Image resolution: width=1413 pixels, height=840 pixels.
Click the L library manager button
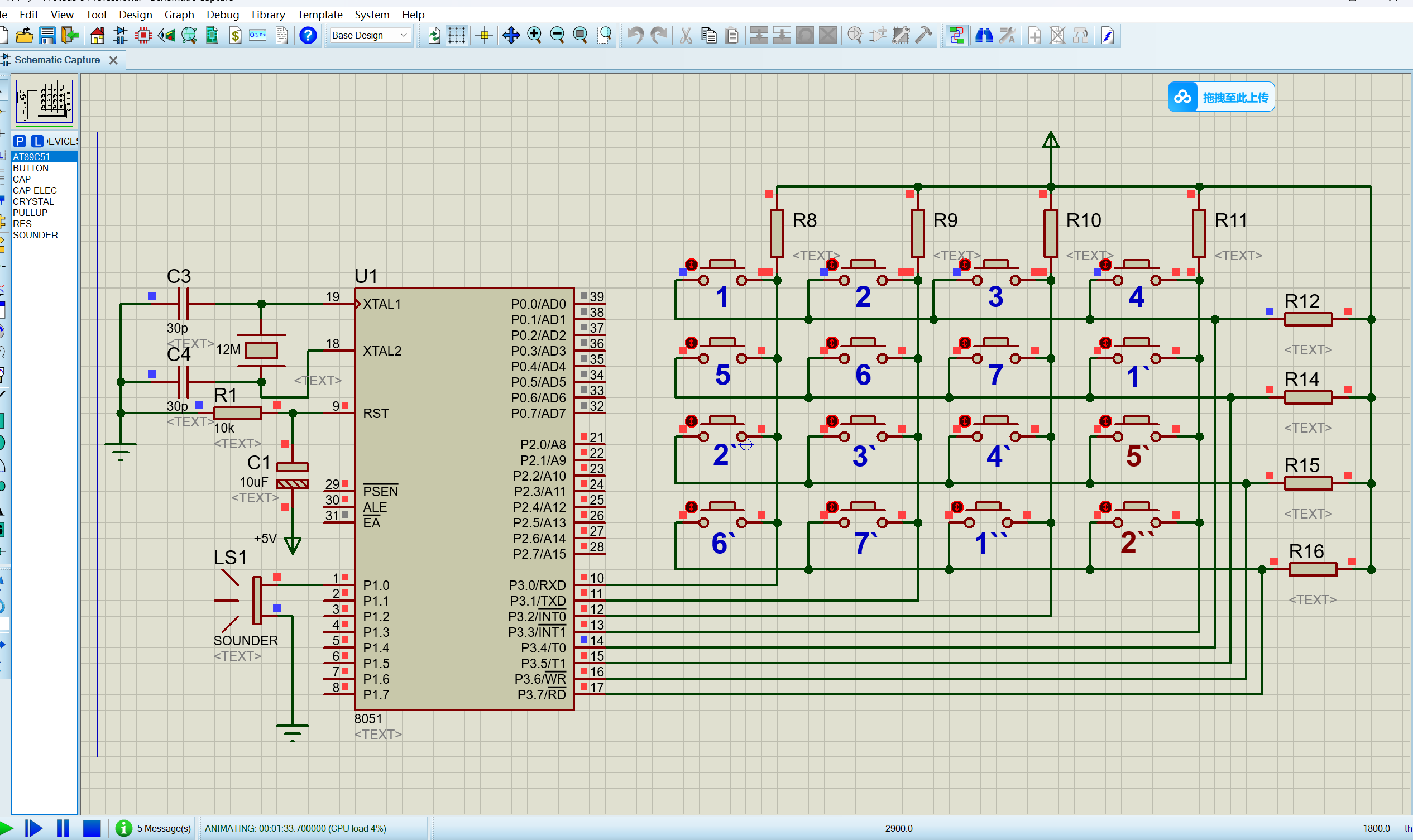(37, 141)
